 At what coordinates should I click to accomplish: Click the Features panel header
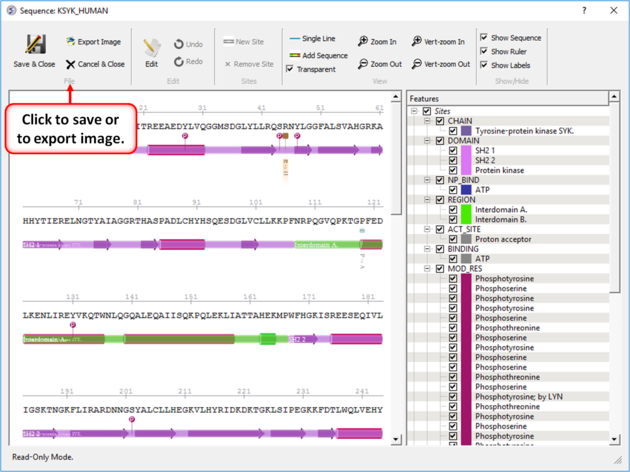[x=508, y=98]
